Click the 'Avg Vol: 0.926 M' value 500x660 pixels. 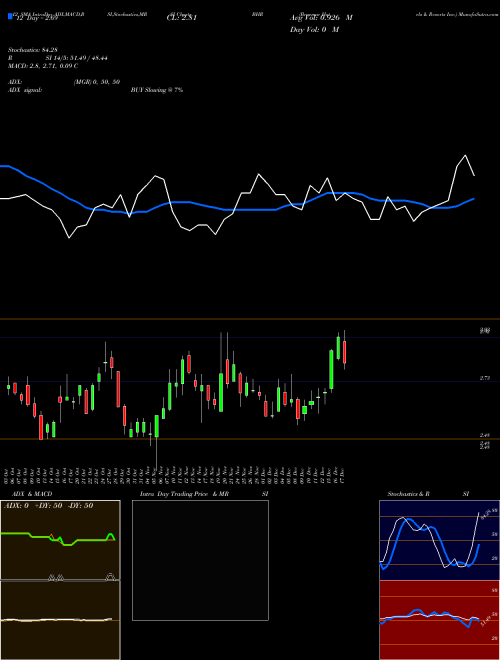321,18
